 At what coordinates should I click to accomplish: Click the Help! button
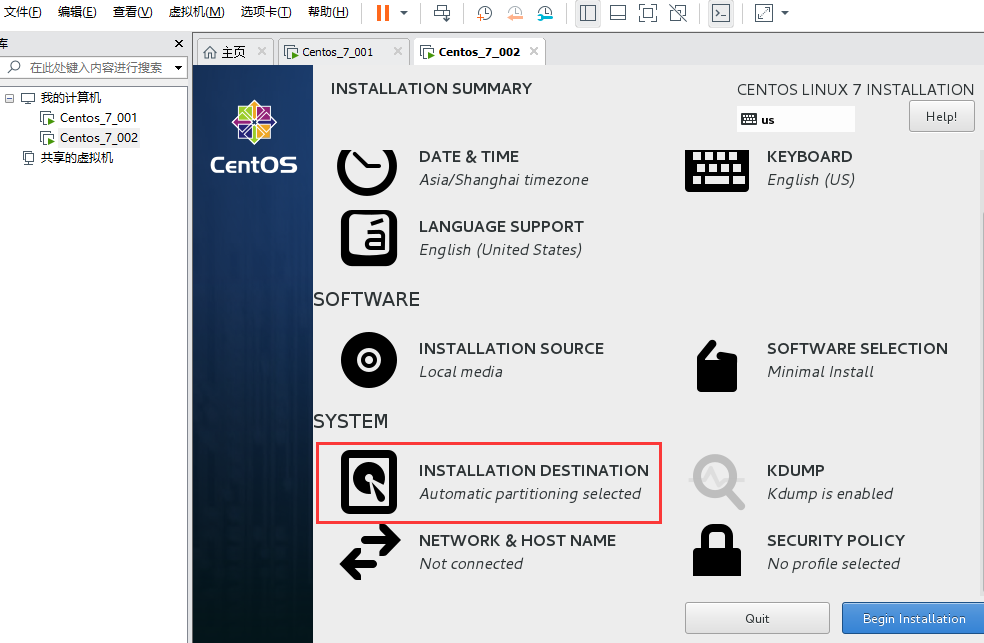pyautogui.click(x=941, y=116)
